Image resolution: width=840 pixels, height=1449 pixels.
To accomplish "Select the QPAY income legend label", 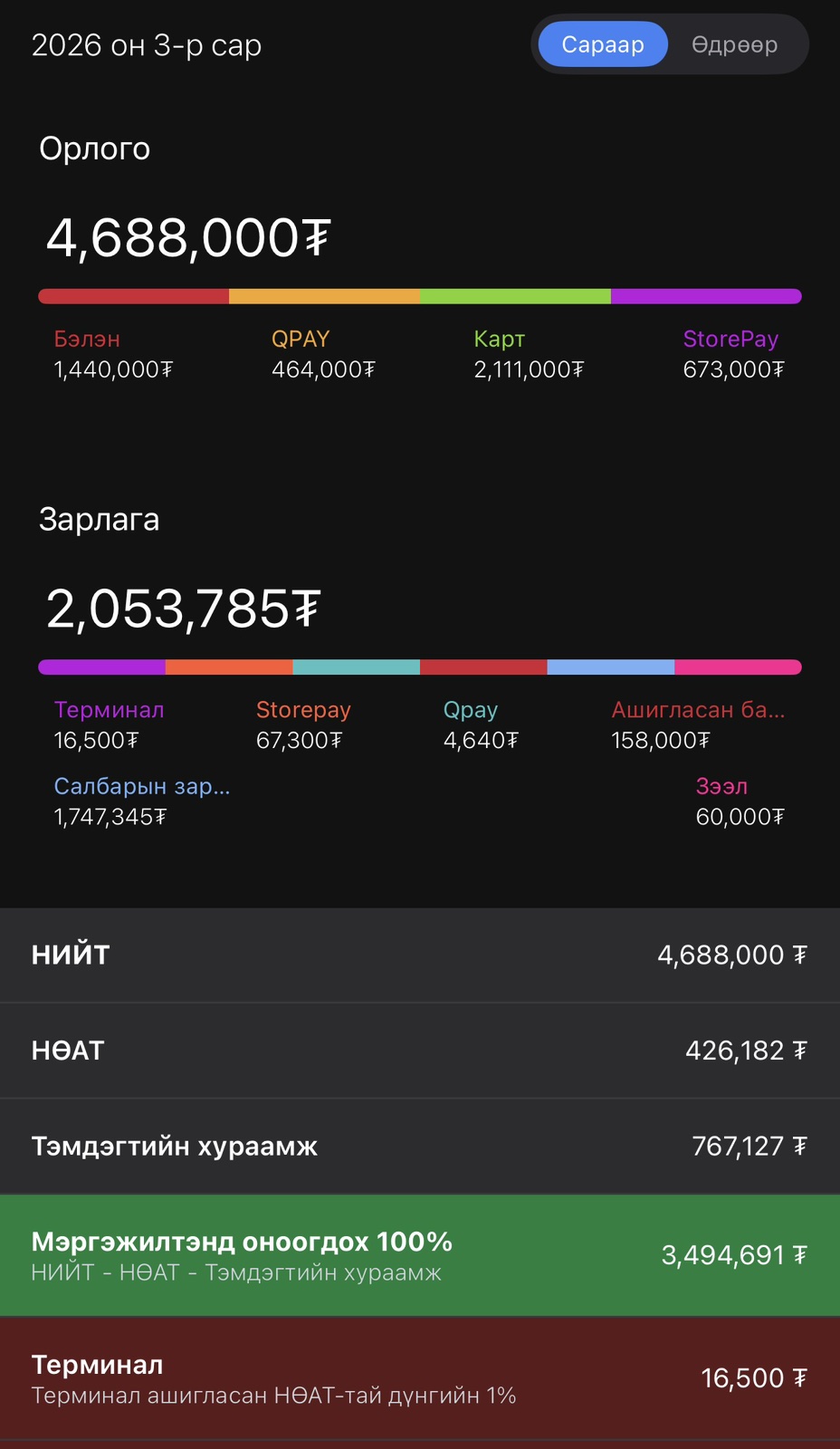I will click(x=301, y=339).
